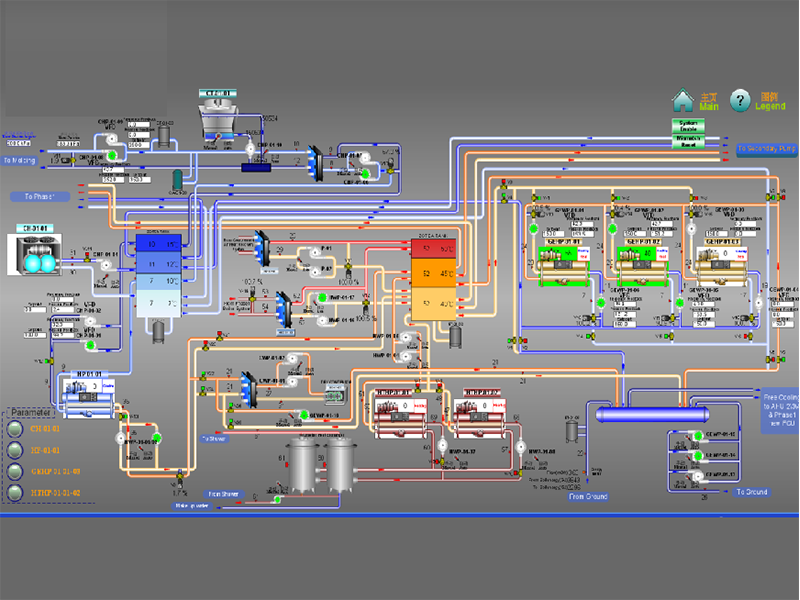Open the Make up water label

pos(192,506)
